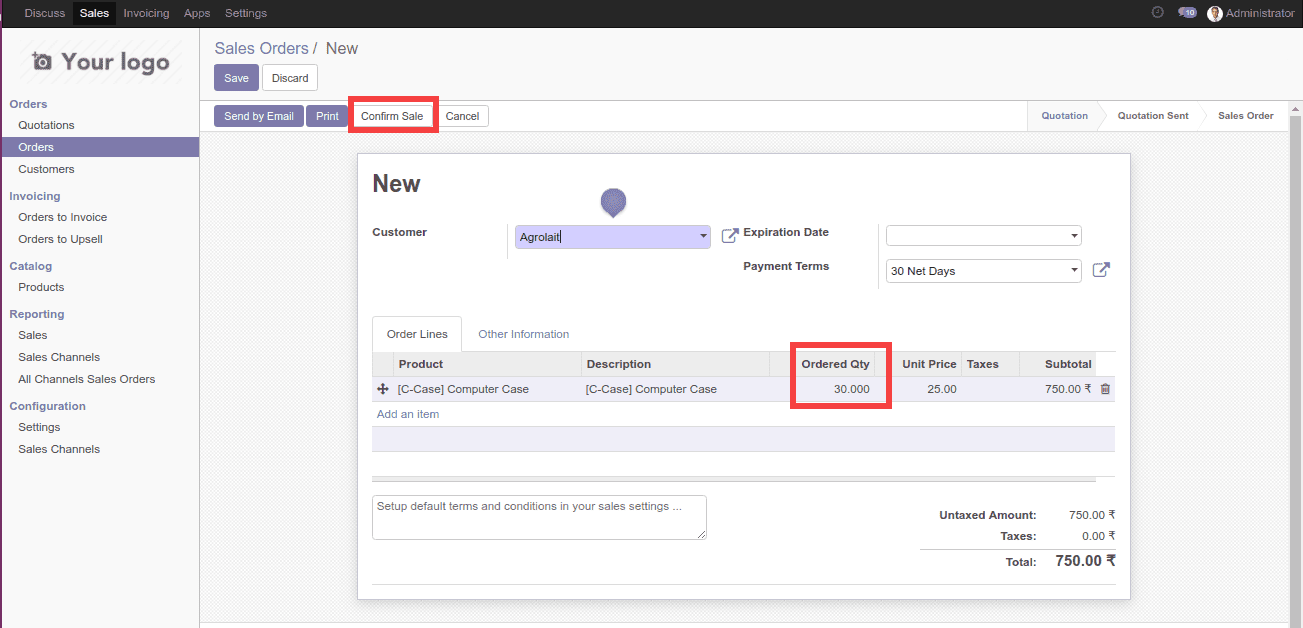Viewport: 1303px width, 628px height.
Task: Click the [C-Case] Computer Case product cell
Action: click(488, 389)
